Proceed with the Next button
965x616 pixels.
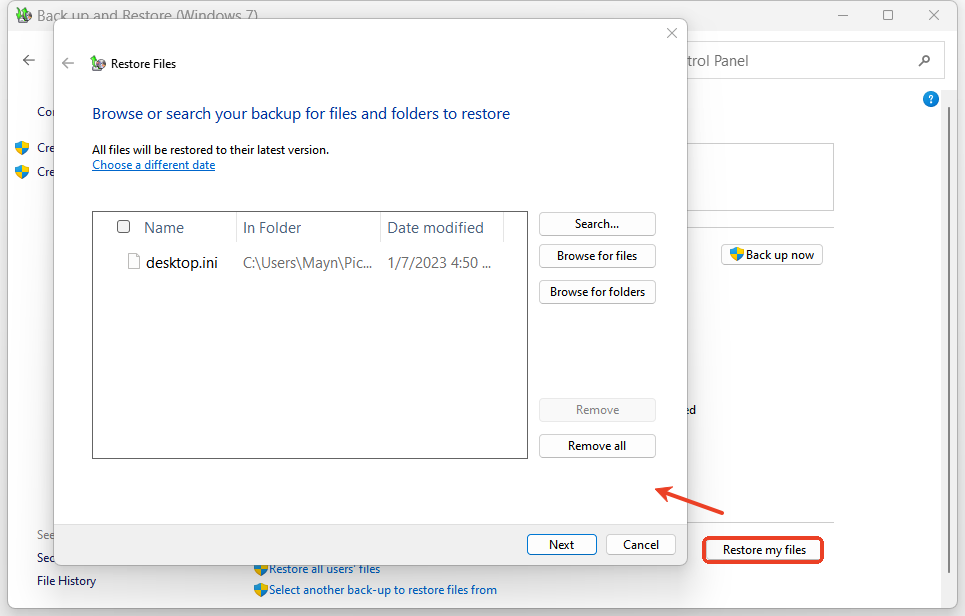pos(561,545)
